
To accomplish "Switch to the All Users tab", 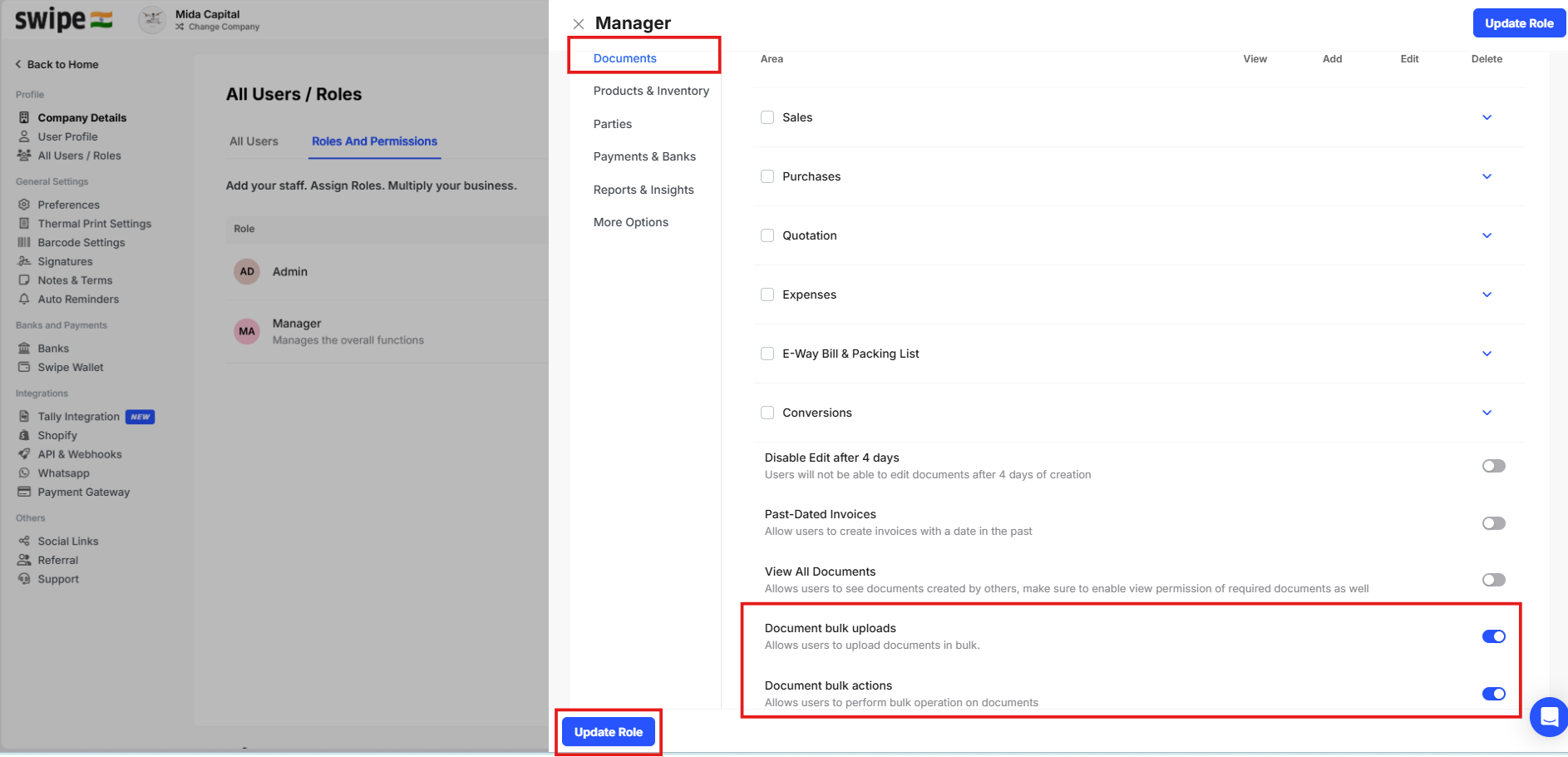I will [254, 141].
